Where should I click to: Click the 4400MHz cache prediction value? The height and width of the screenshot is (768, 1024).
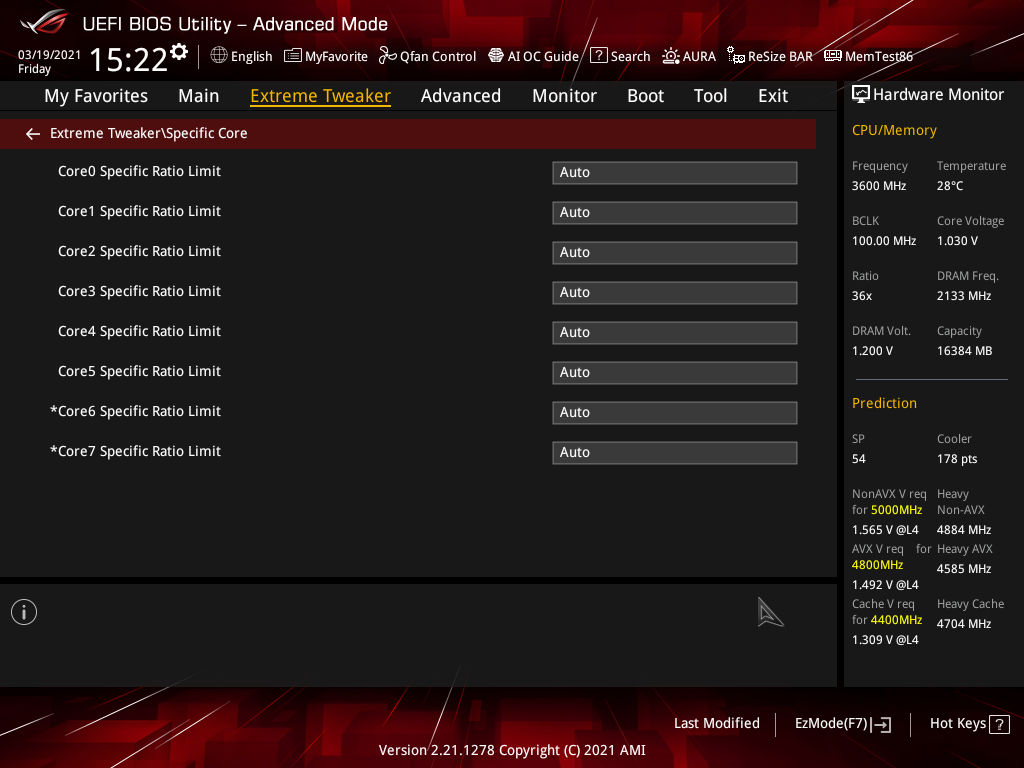click(x=897, y=620)
